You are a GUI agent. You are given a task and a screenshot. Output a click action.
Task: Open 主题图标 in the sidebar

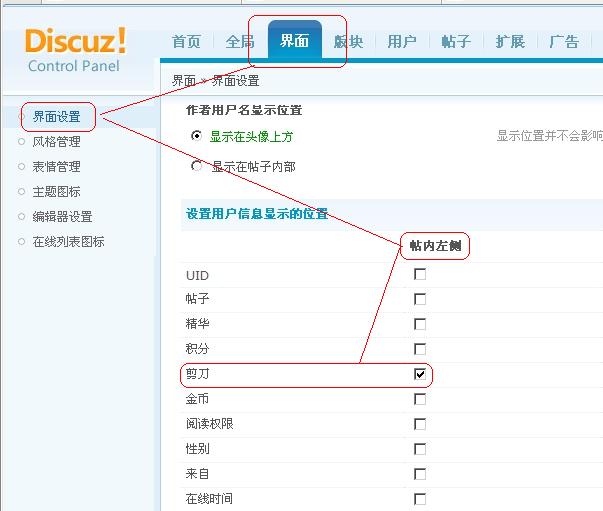pos(56,192)
